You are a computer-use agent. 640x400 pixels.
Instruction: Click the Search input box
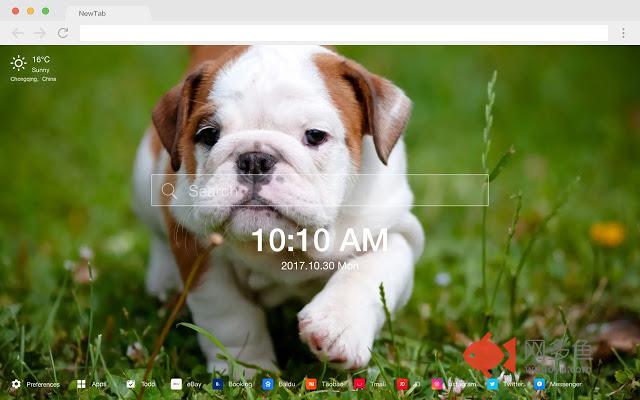point(330,190)
